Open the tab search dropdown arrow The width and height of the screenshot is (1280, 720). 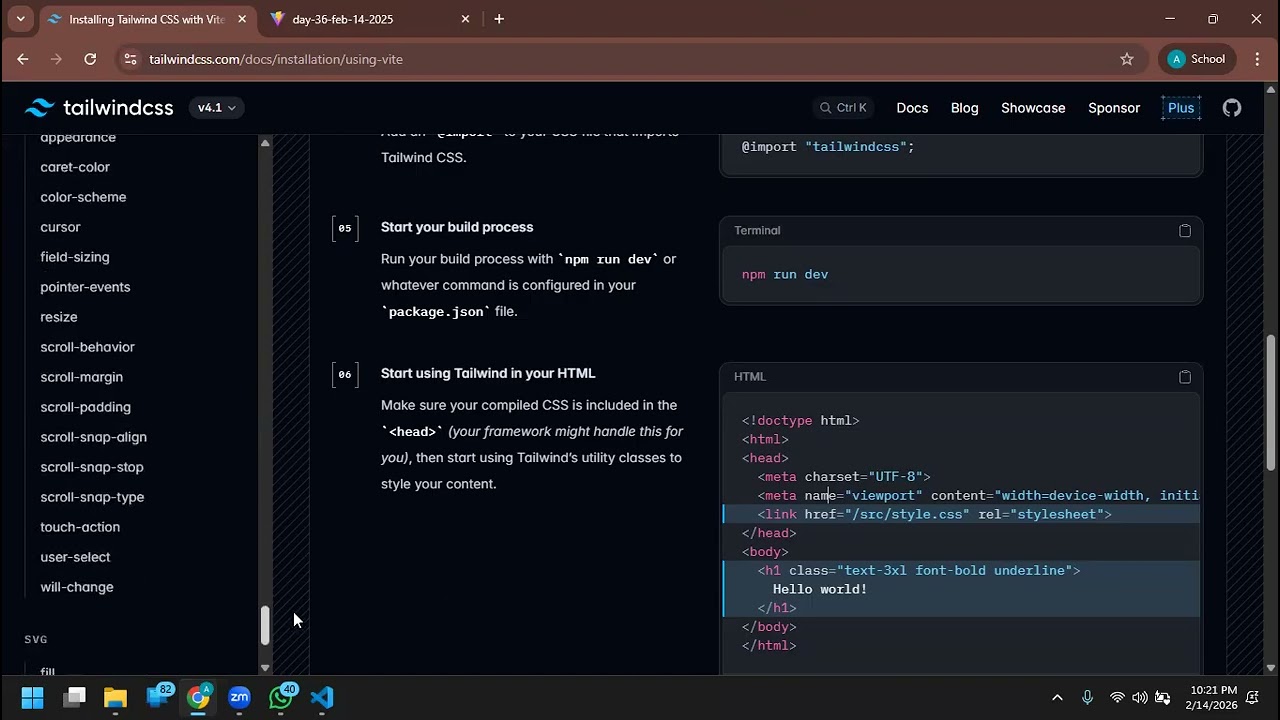pos(20,19)
